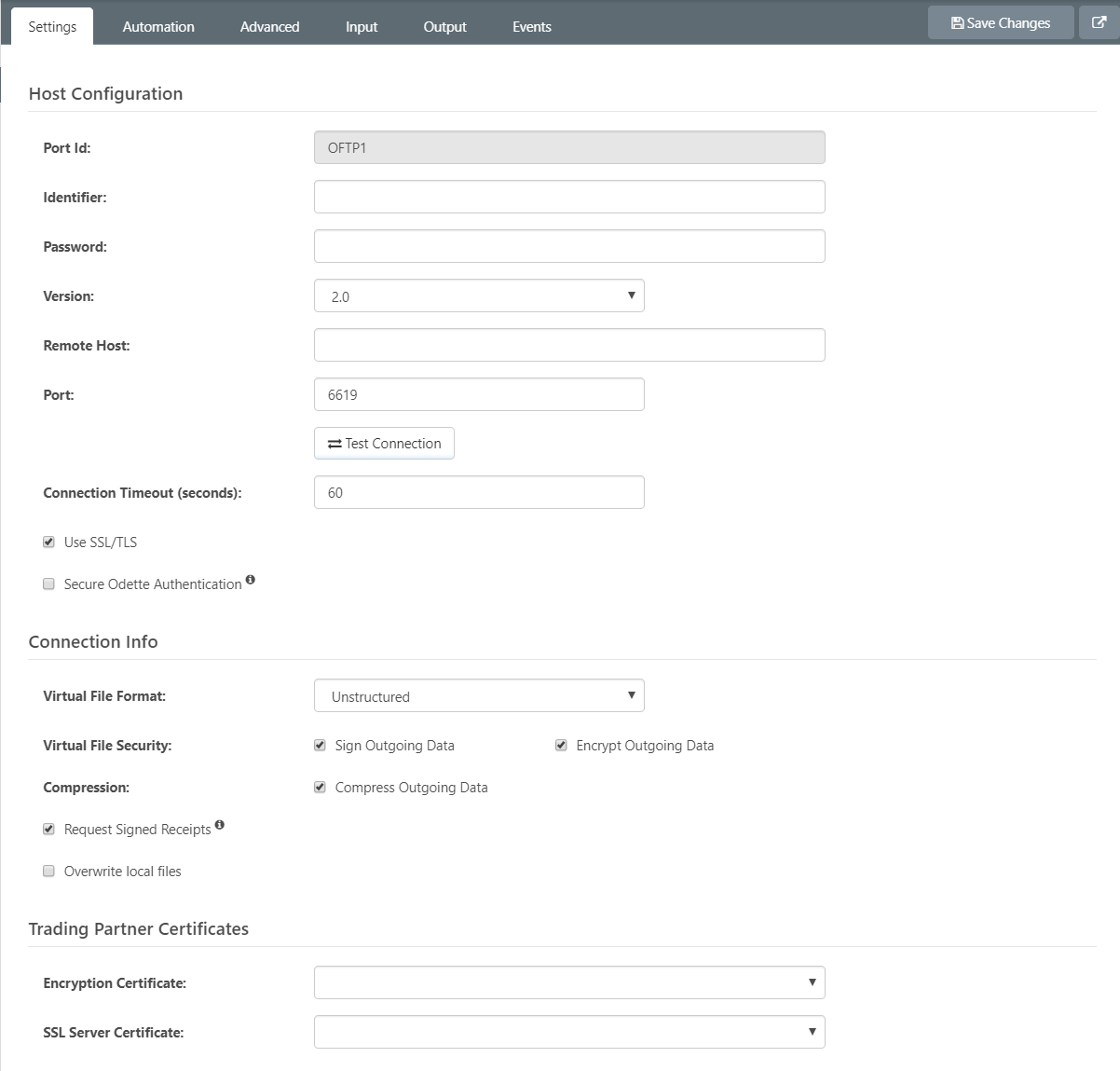1120x1071 pixels.
Task: Click the Virtual File Security label
Action: click(x=107, y=745)
